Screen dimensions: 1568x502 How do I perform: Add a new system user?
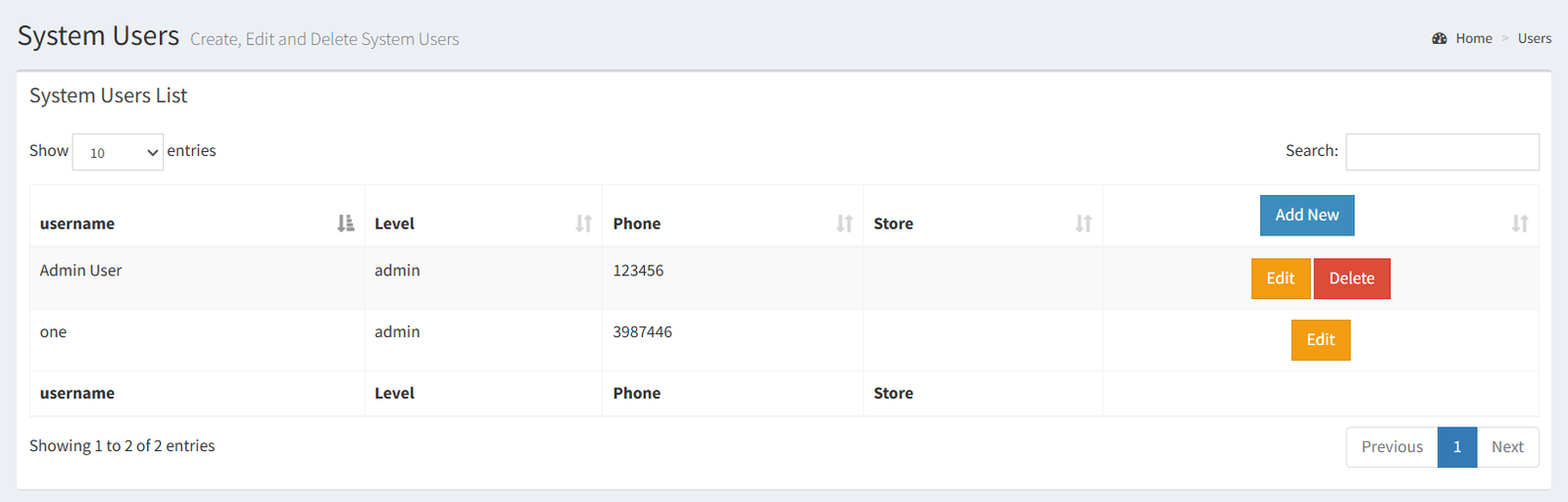click(x=1306, y=216)
